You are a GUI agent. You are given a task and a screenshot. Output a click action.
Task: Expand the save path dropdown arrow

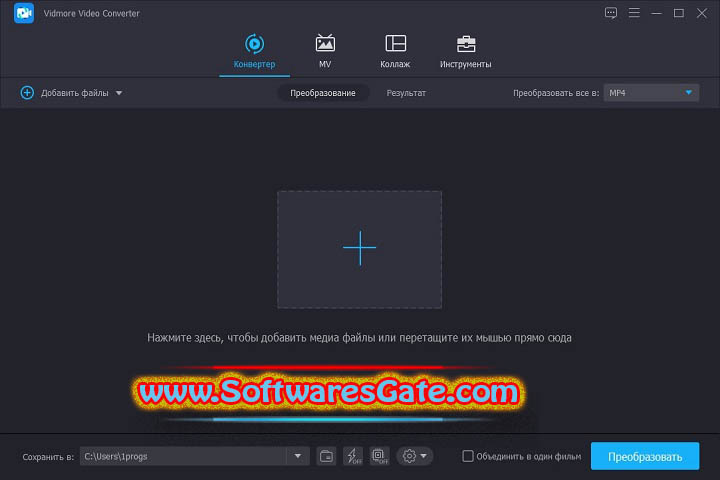coord(298,456)
